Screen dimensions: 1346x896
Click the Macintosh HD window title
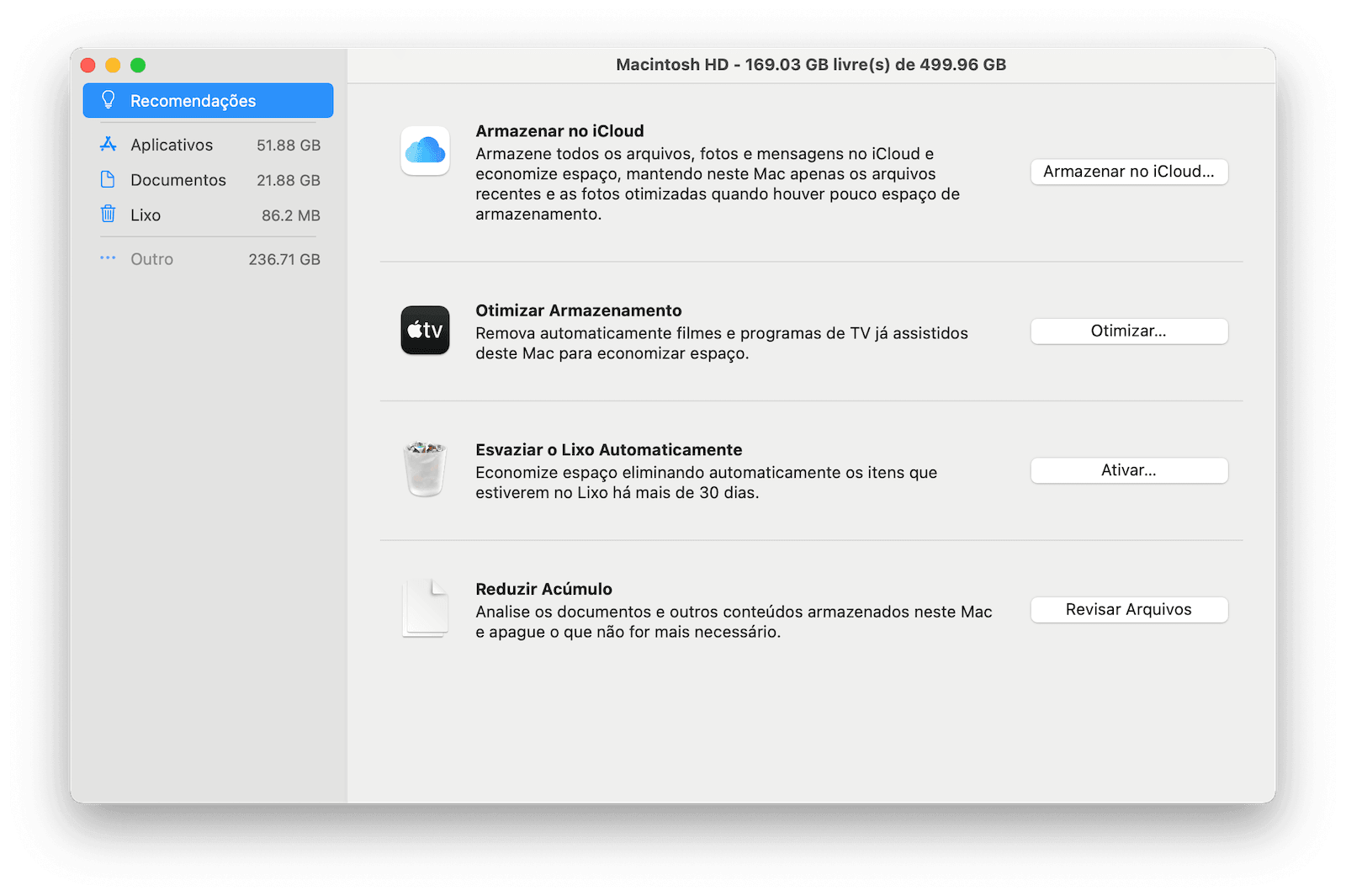(811, 65)
